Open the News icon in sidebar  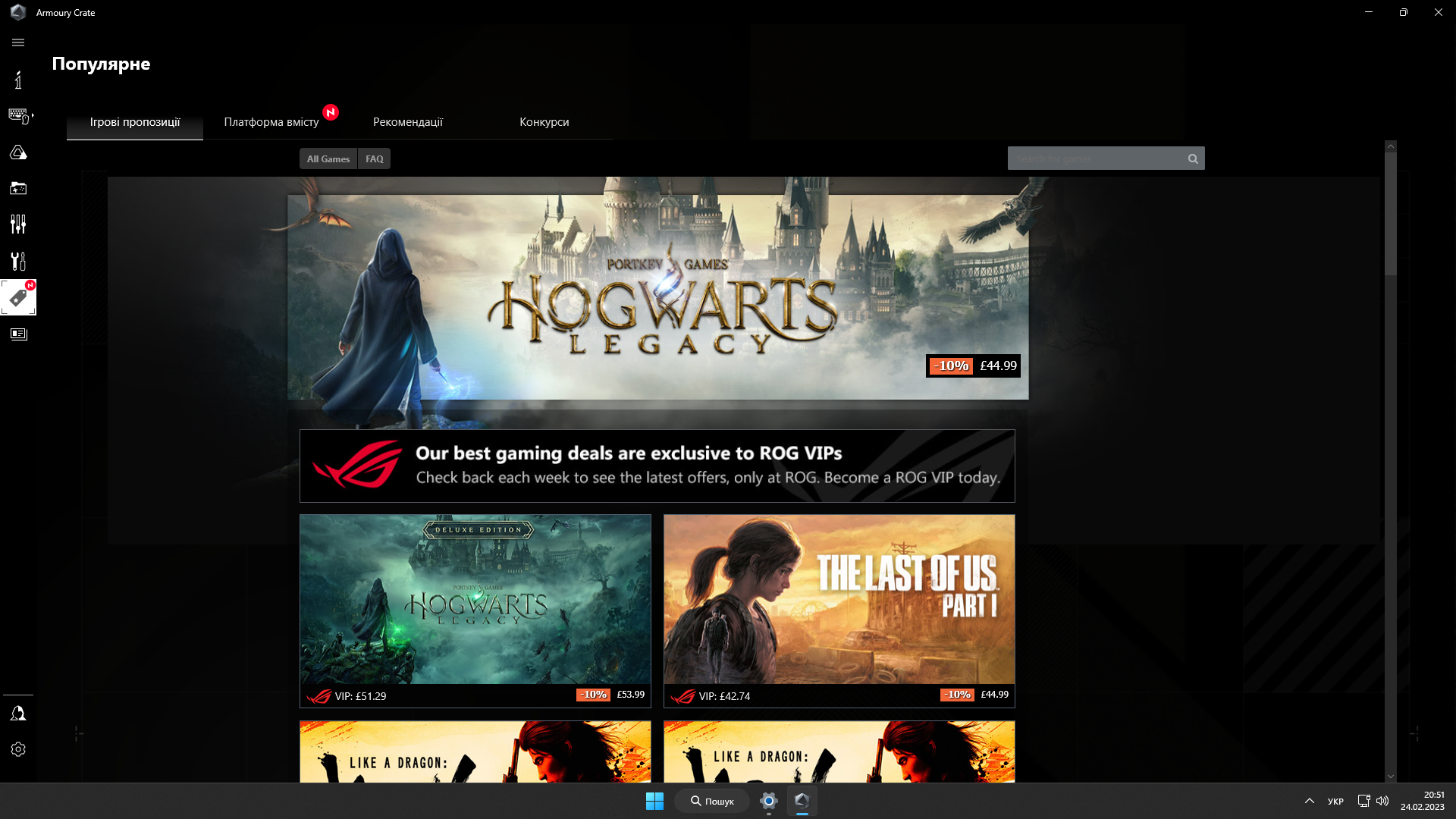click(x=18, y=334)
